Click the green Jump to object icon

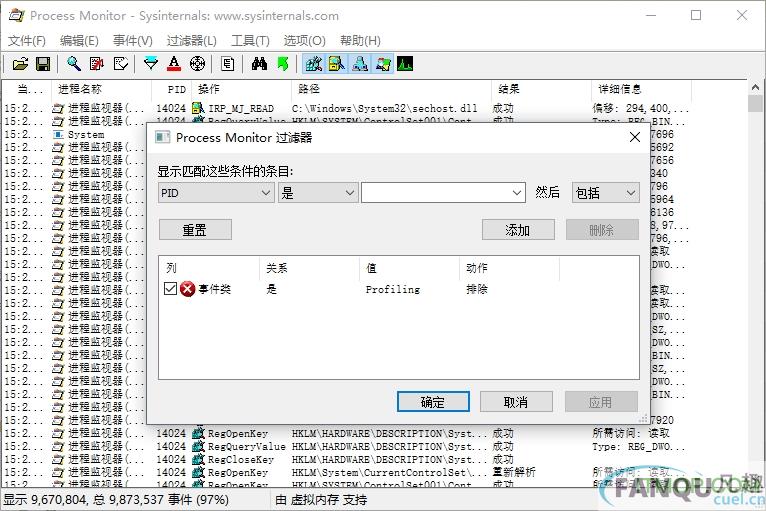pyautogui.click(x=282, y=64)
